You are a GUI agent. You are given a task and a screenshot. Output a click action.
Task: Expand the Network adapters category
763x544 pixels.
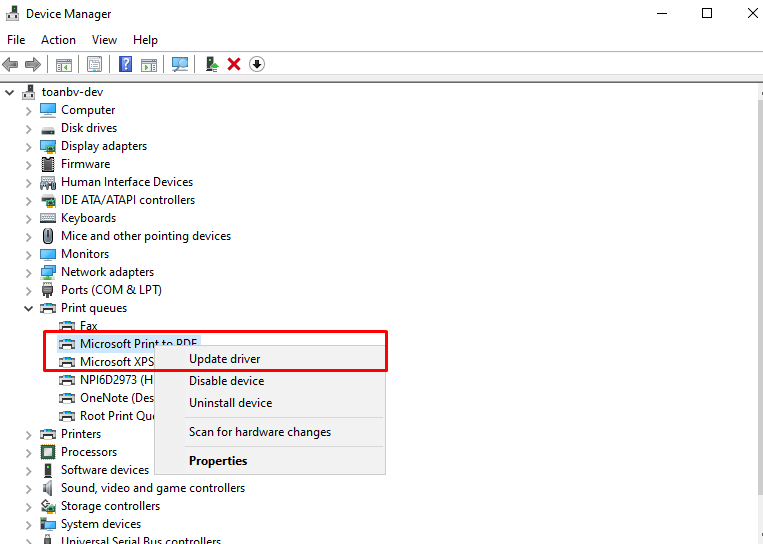(x=28, y=272)
